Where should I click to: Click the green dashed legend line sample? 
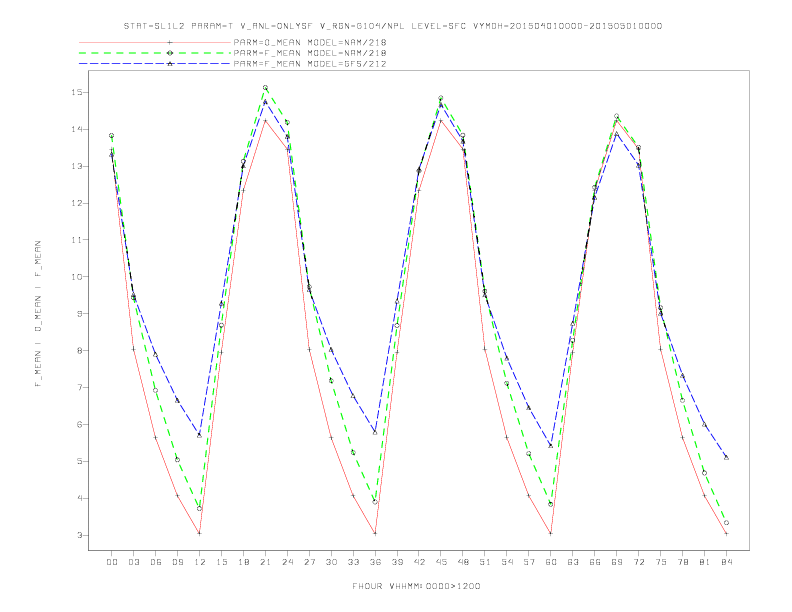pyautogui.click(x=155, y=53)
